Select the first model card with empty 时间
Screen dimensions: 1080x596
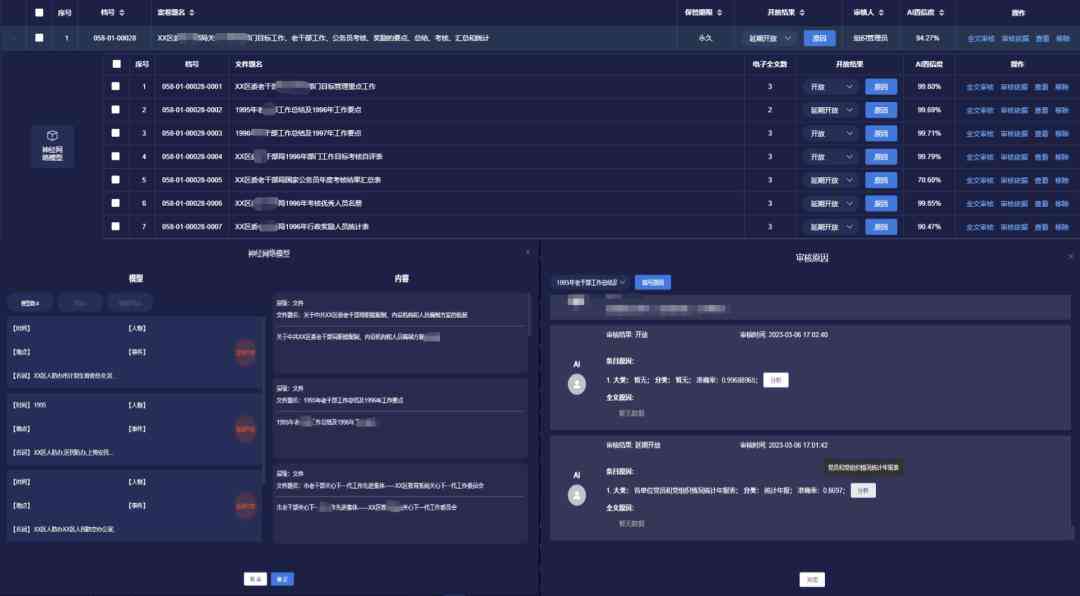coord(135,352)
